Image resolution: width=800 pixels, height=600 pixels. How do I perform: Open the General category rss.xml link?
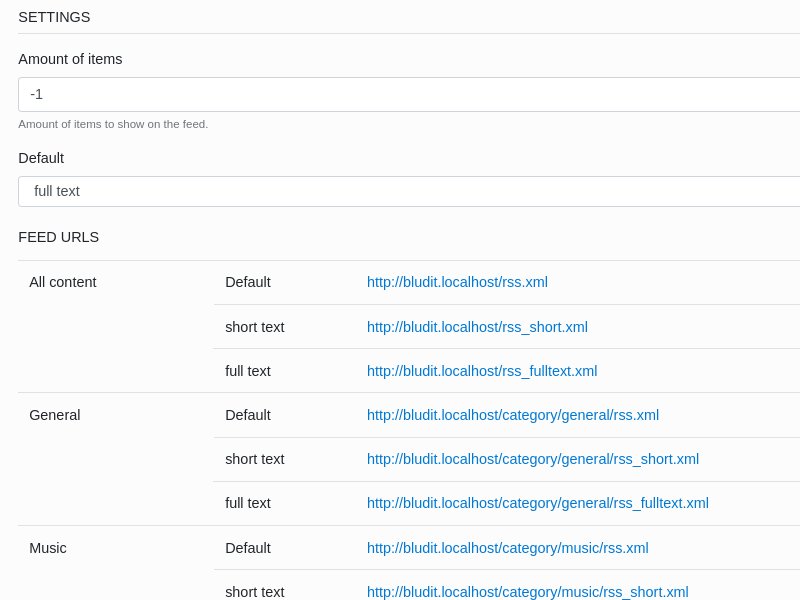coord(513,415)
